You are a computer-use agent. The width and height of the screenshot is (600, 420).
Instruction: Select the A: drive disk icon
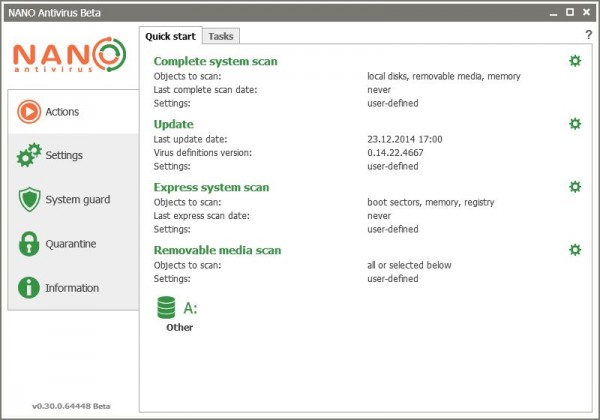(166, 308)
